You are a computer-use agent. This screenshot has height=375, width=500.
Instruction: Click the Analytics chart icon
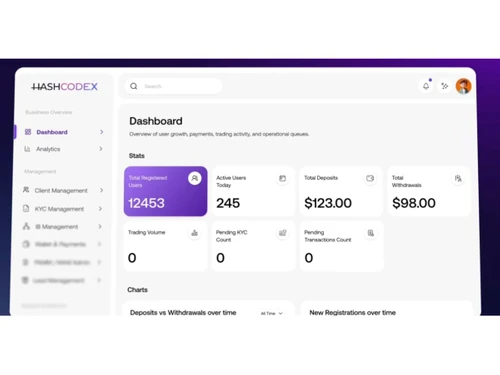[x=27, y=149]
